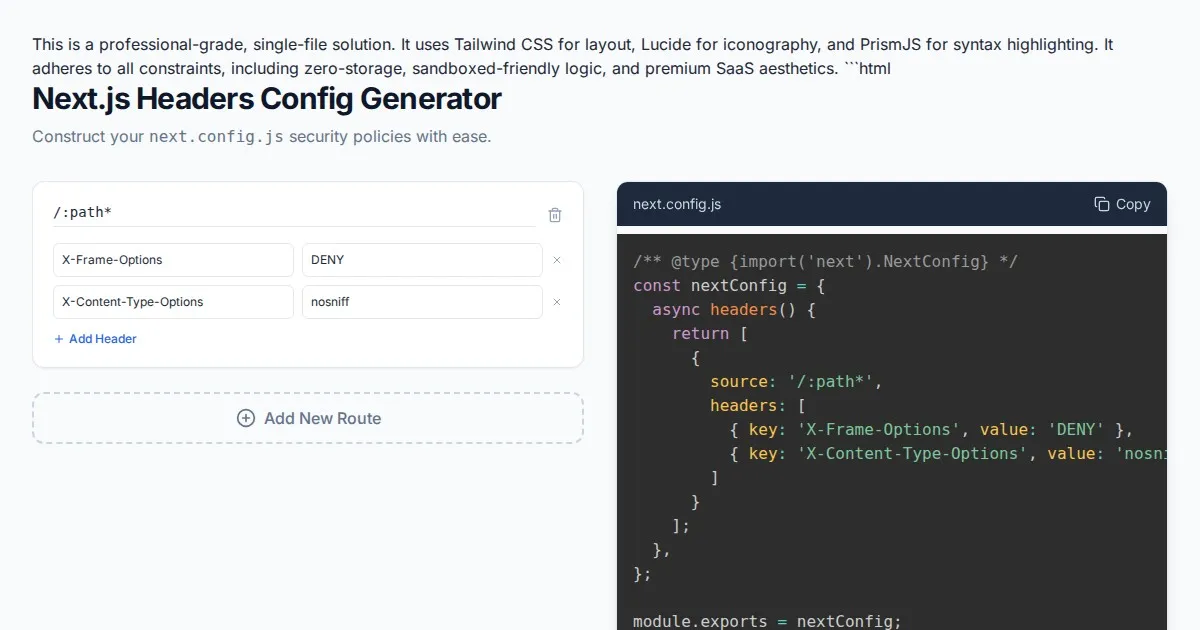Click the Add Header link text
The width and height of the screenshot is (1200, 630).
(102, 339)
